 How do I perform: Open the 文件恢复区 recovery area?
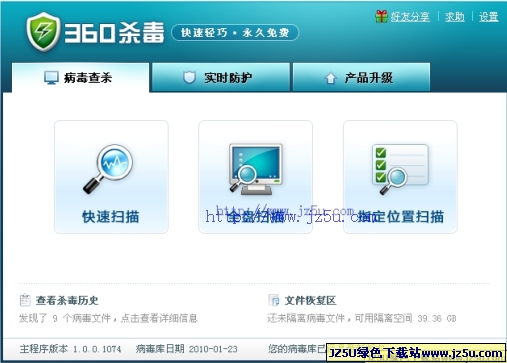(x=310, y=300)
